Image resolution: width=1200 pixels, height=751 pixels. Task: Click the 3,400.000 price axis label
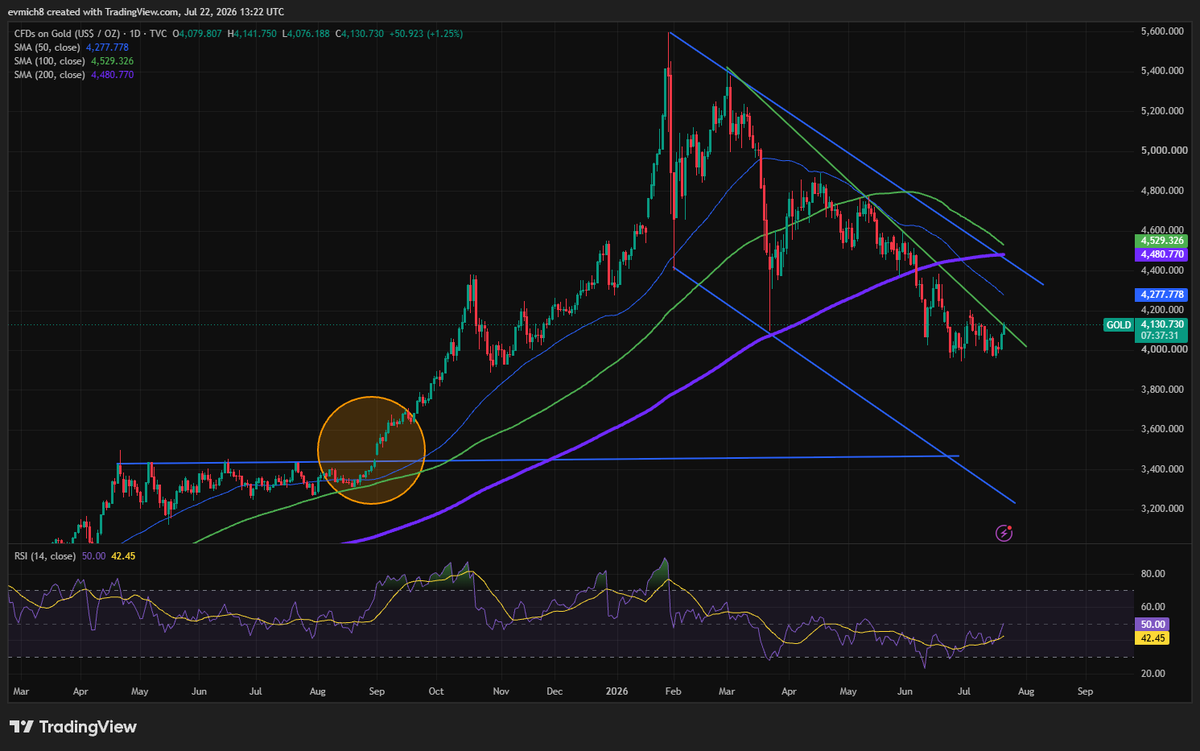tap(1162, 469)
